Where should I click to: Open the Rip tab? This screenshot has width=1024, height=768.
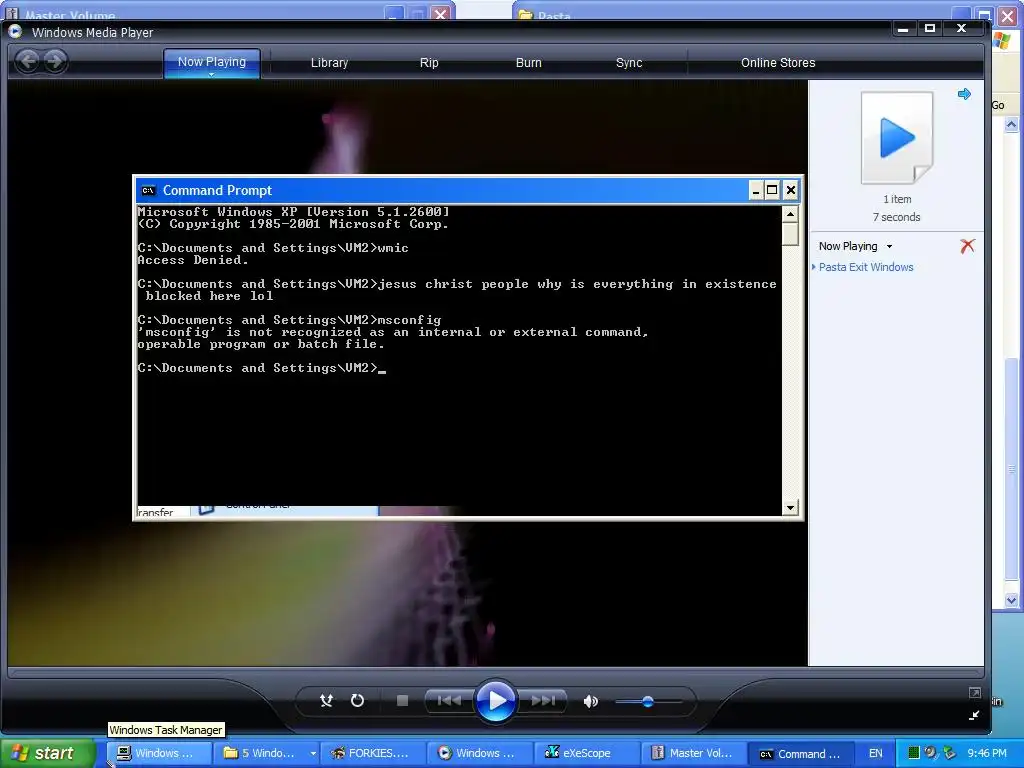[x=429, y=63]
